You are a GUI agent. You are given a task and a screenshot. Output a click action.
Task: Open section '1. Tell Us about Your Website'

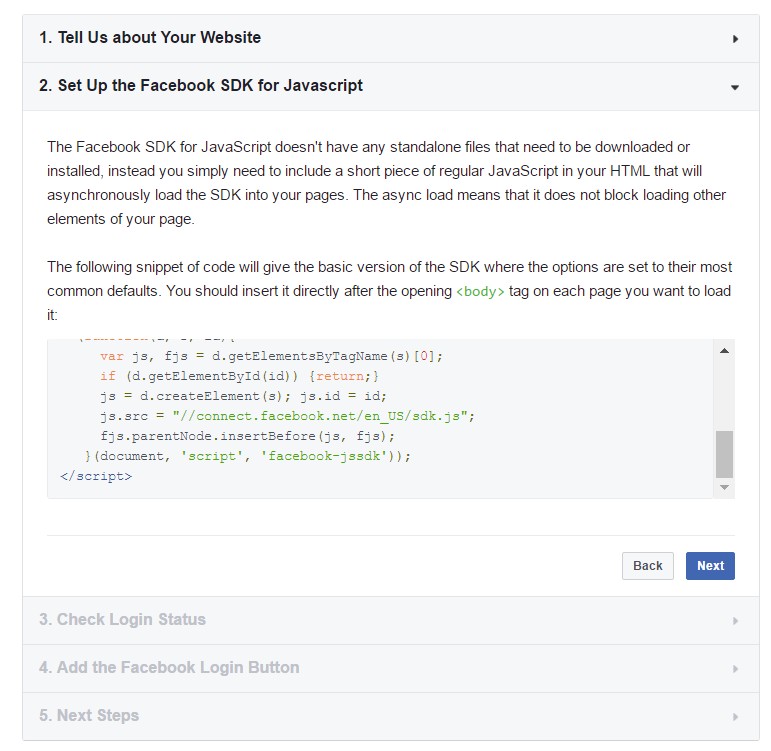(391, 38)
